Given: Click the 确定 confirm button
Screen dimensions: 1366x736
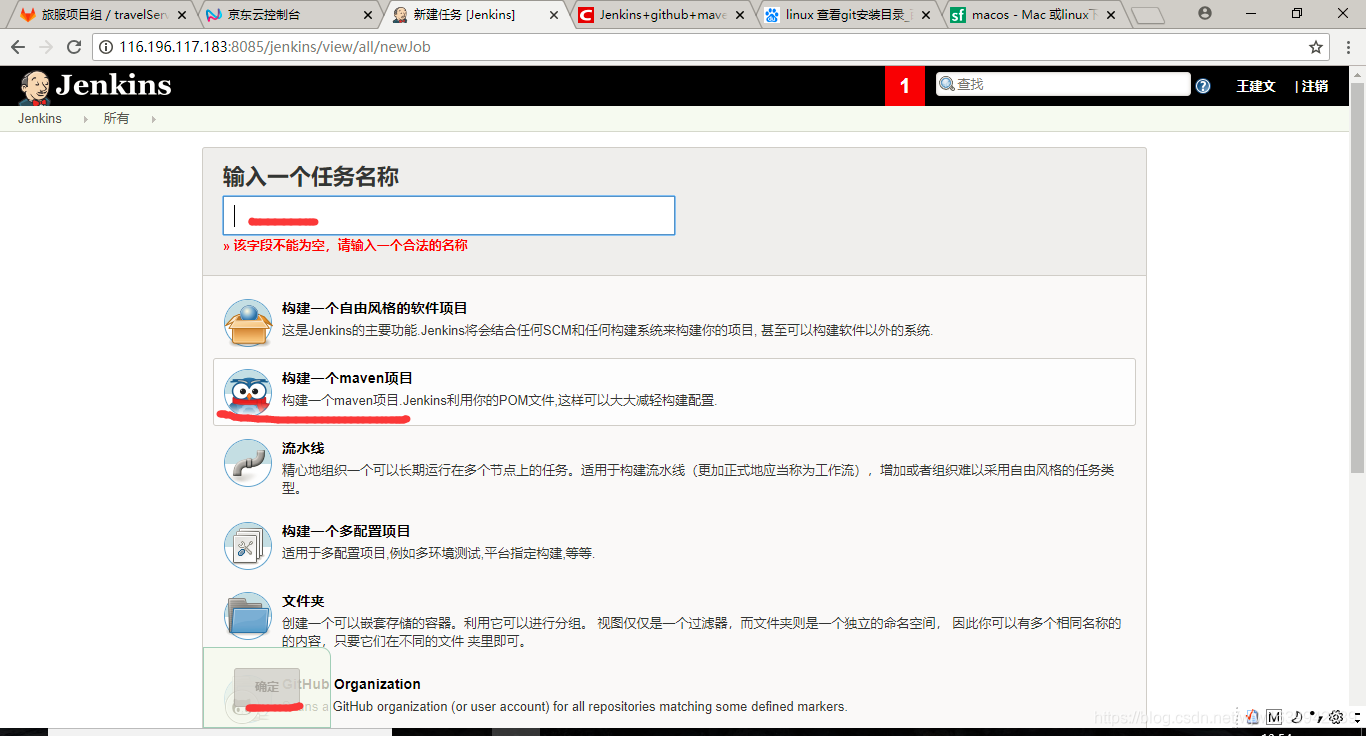Looking at the screenshot, I should click(x=267, y=686).
